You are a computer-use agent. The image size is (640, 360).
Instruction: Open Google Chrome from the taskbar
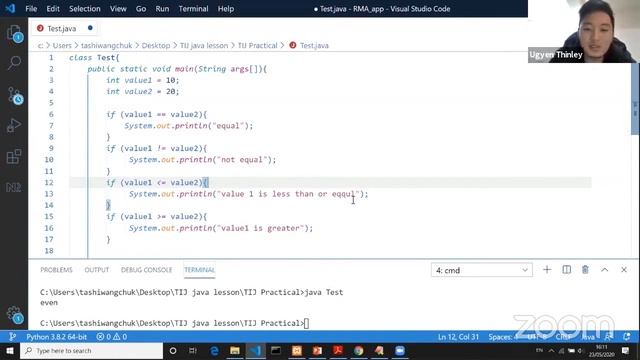pos(358,351)
